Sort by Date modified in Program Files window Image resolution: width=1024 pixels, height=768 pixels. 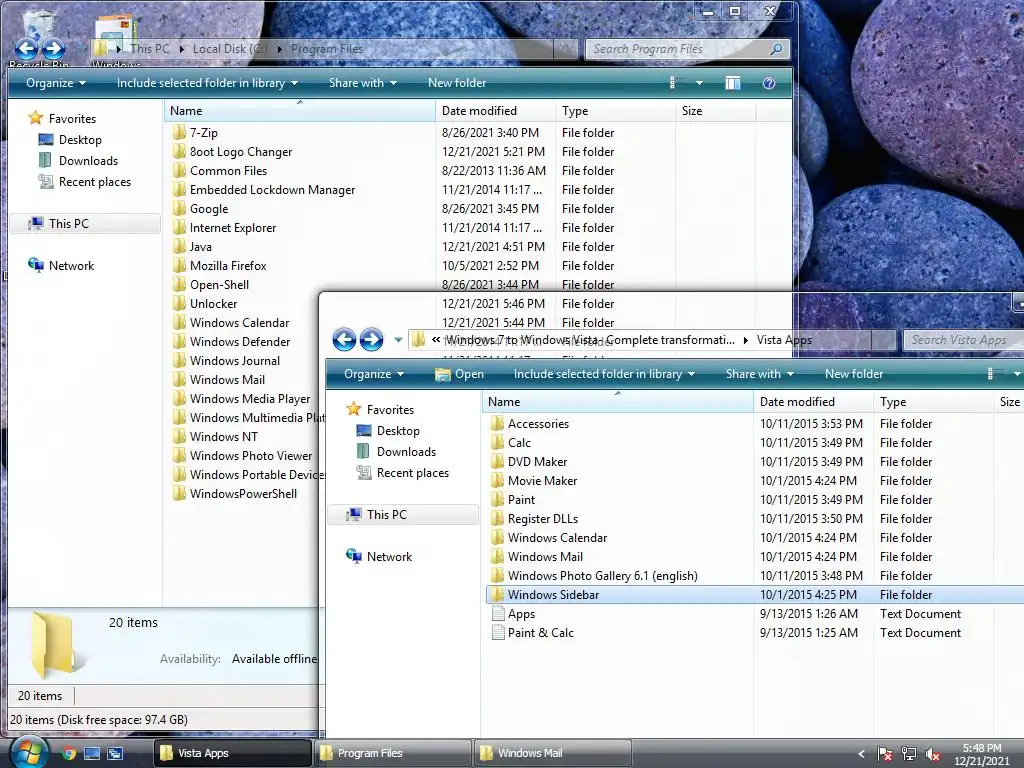(495, 111)
